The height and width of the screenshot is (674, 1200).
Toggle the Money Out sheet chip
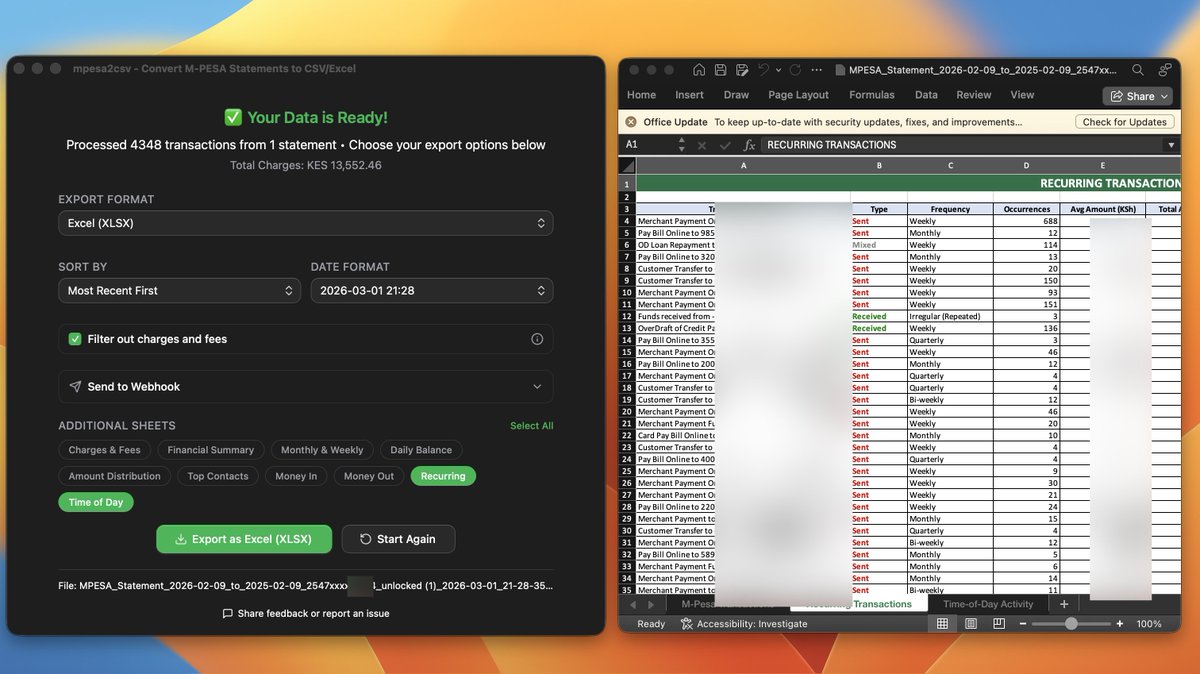coord(369,476)
